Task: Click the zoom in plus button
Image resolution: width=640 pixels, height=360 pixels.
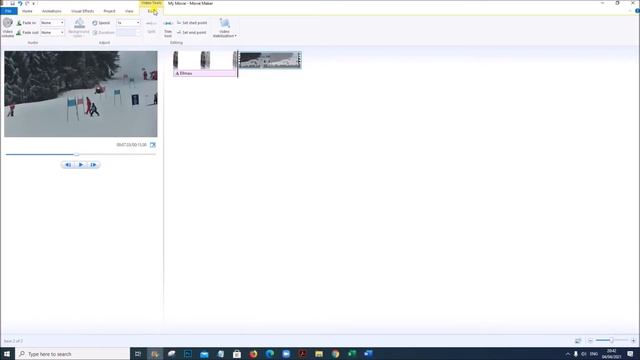Action: coord(633,340)
